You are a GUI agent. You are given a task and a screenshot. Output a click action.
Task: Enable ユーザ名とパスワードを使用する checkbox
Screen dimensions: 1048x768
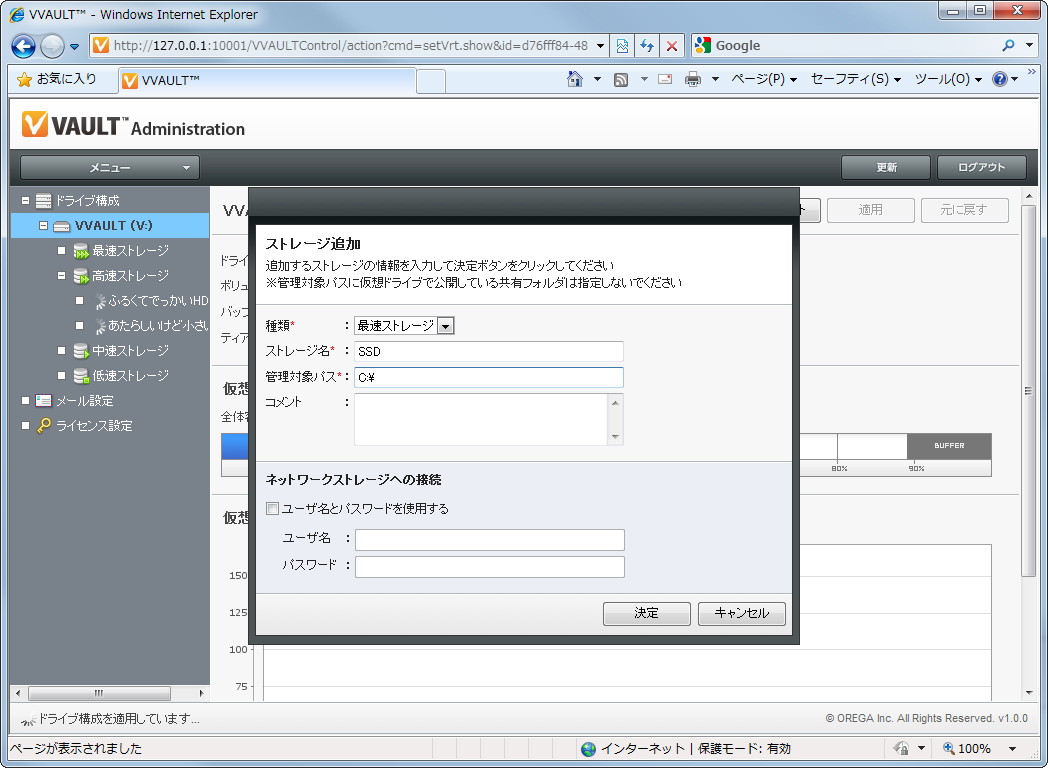(x=272, y=509)
